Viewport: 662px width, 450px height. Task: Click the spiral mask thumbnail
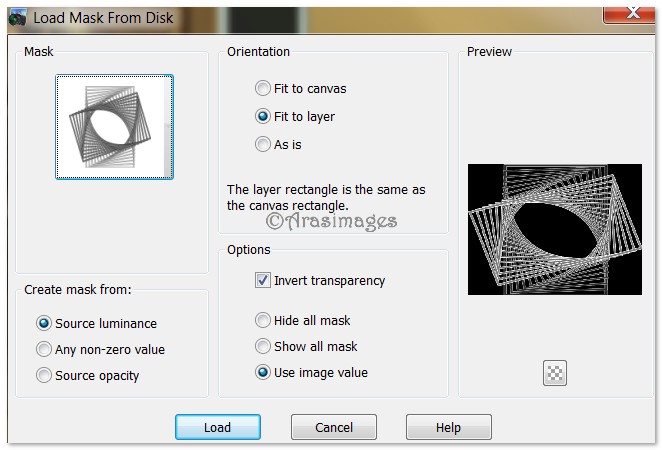click(x=112, y=127)
